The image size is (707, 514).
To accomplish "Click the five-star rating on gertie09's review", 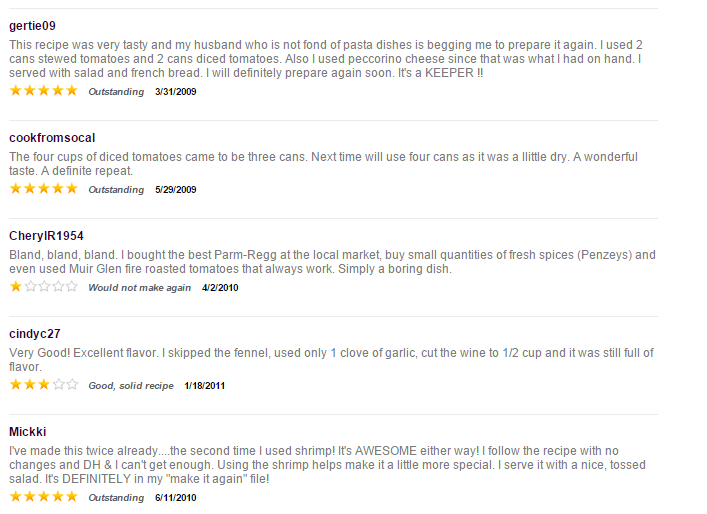I will (x=44, y=91).
